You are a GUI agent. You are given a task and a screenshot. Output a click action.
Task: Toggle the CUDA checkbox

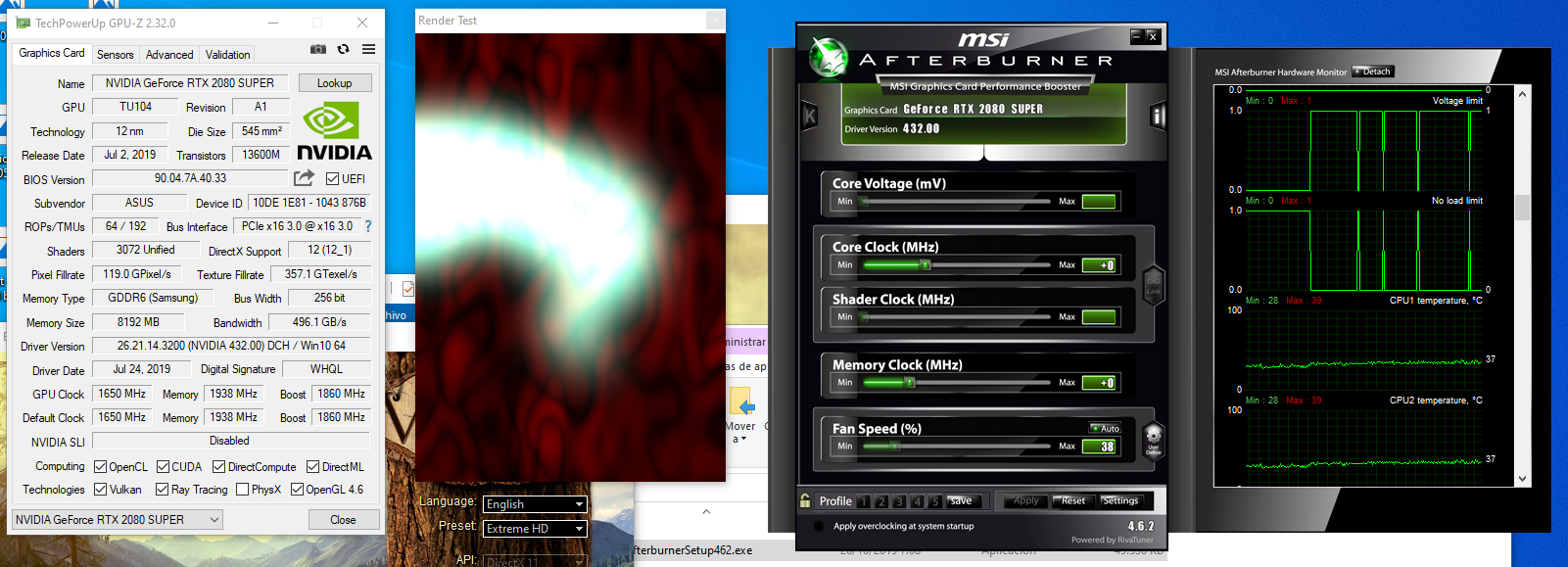163,466
